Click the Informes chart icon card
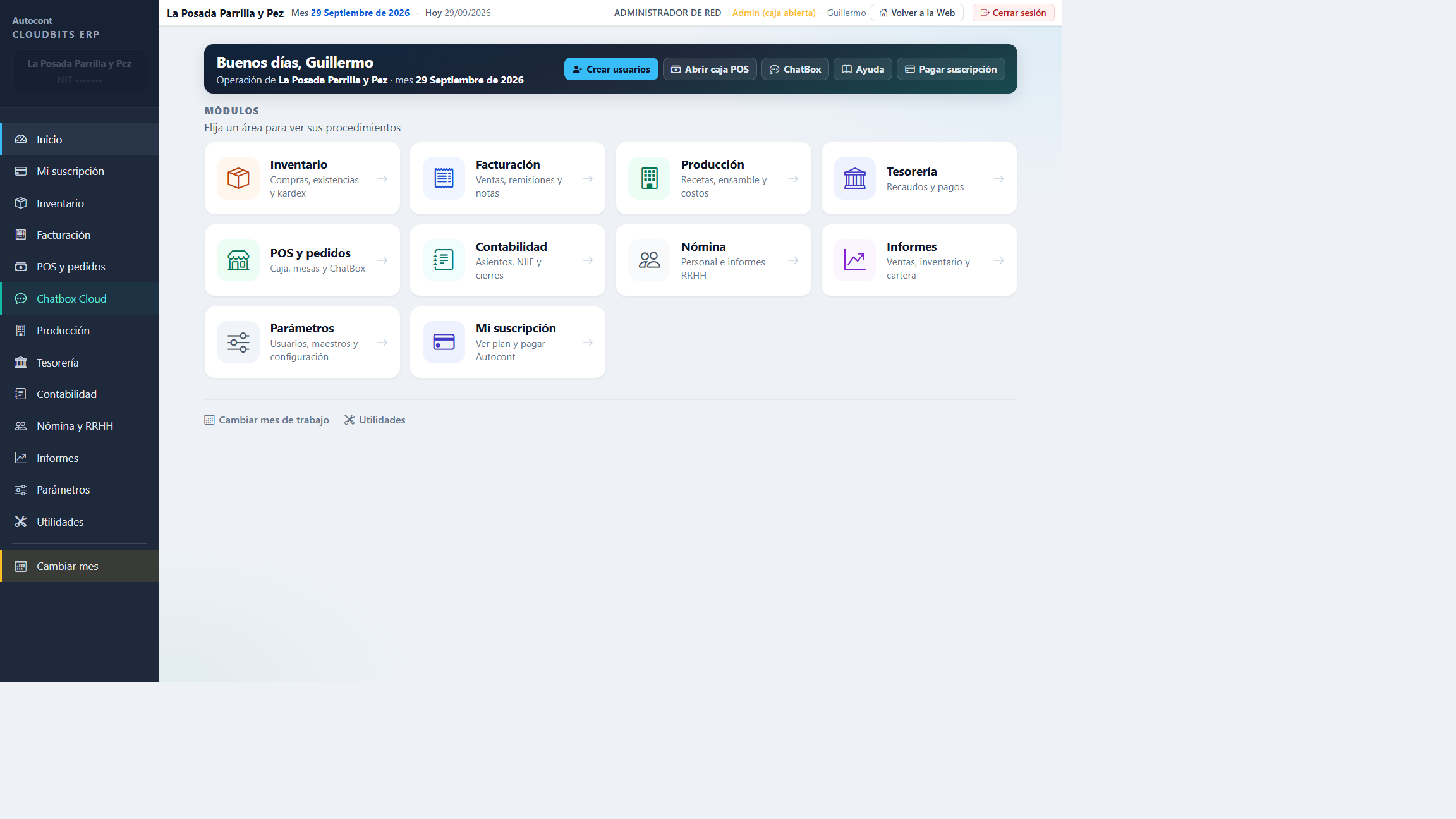This screenshot has height=819, width=1456. tap(854, 260)
